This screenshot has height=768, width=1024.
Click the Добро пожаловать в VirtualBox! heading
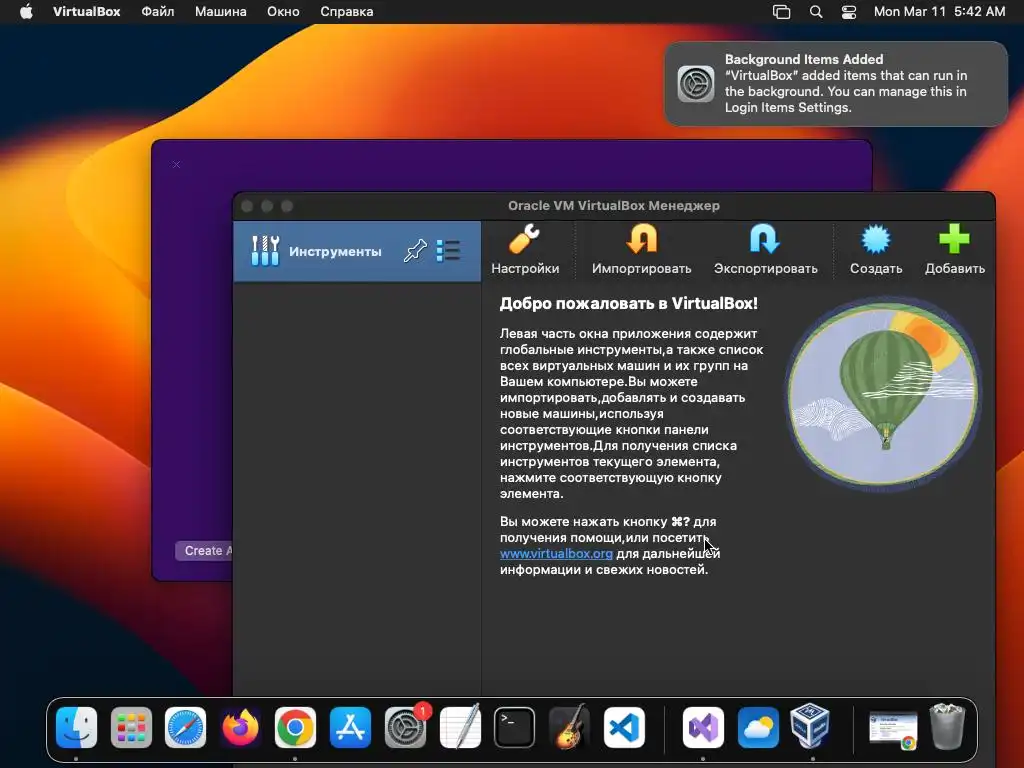pos(628,304)
